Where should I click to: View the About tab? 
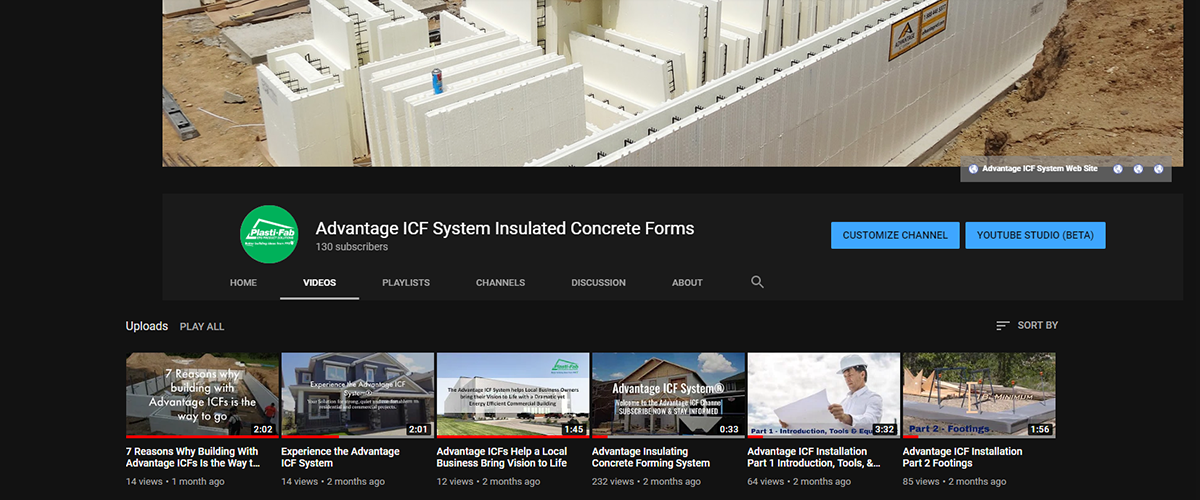click(687, 283)
